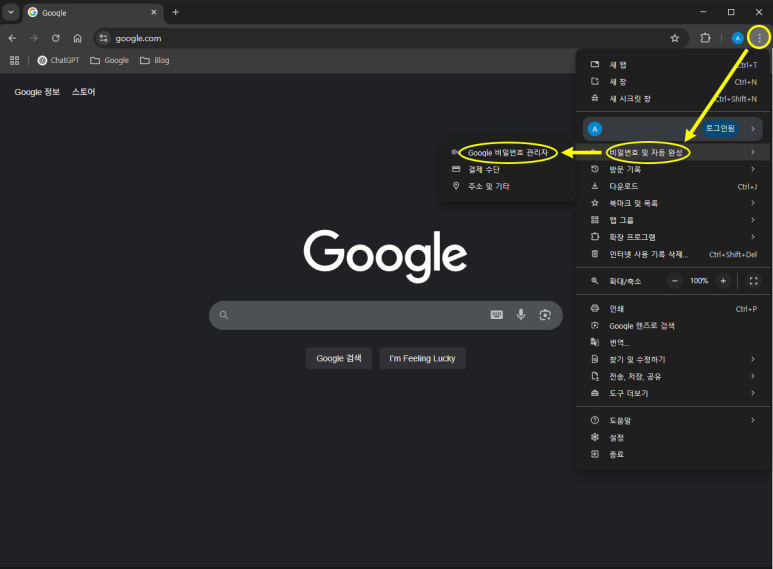773x569 pixels.
Task: Click the Google search input field
Action: [386, 315]
